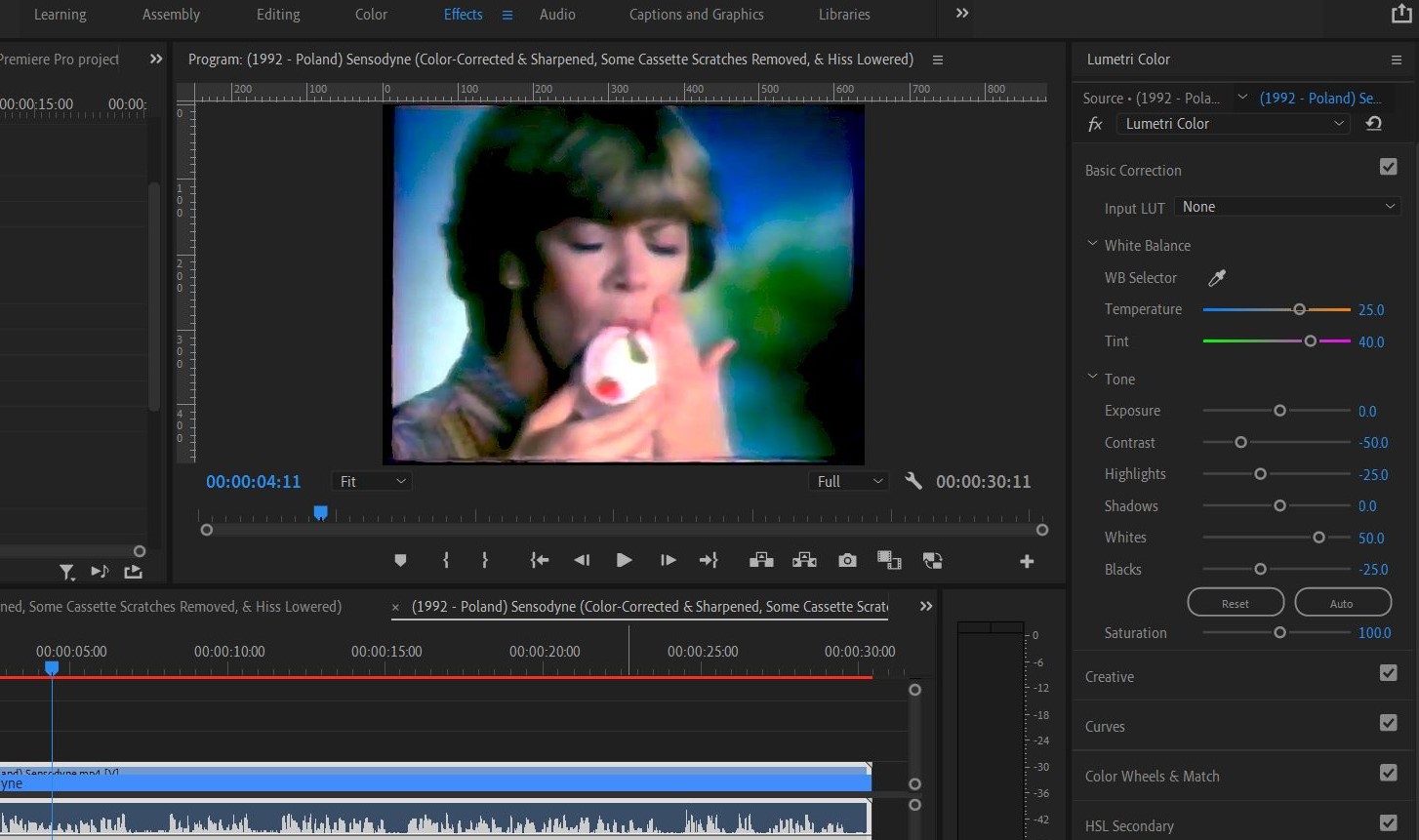Open the Captions and Graphics workspace
Screen dimensions: 1419x840
tap(697, 15)
